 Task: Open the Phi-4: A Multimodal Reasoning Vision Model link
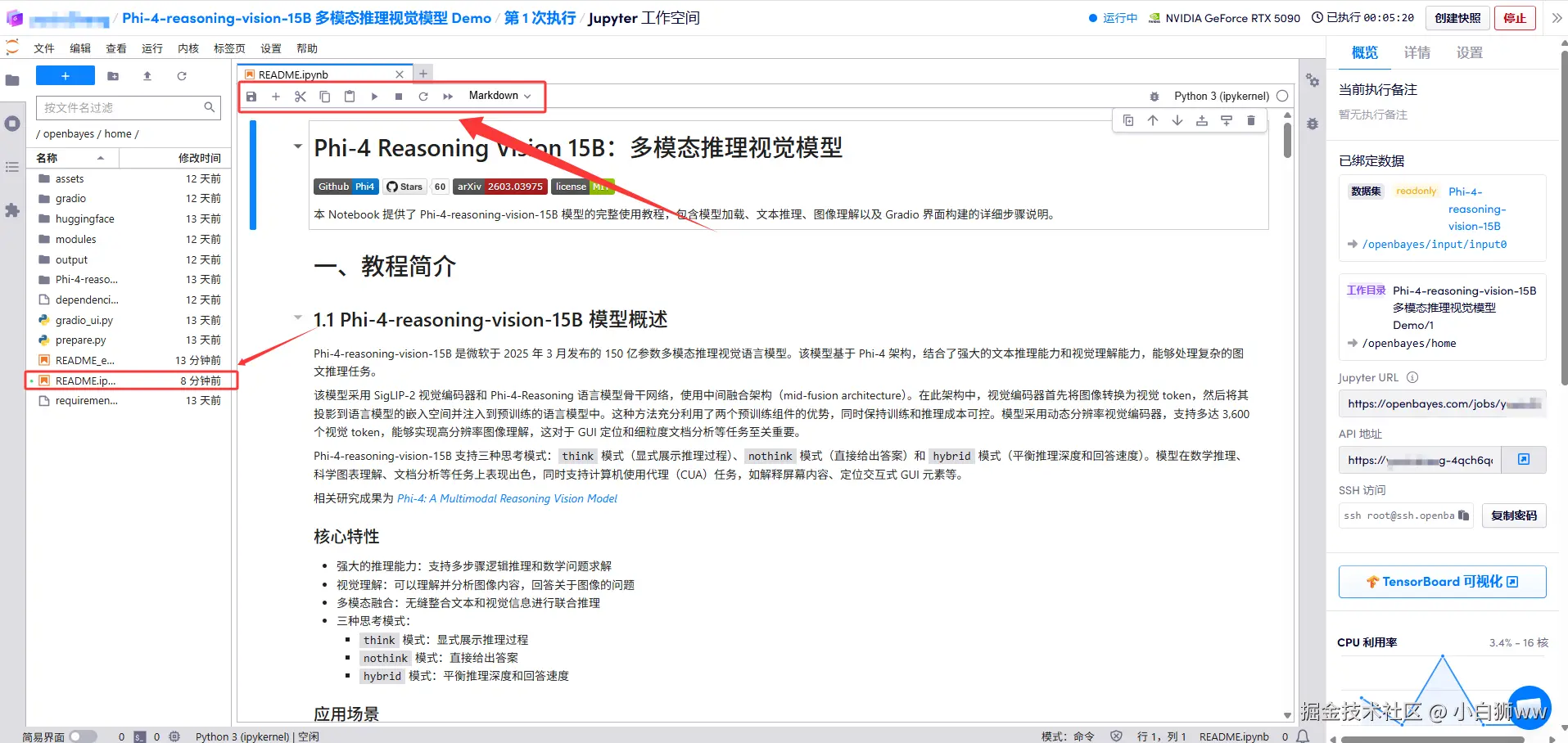click(x=507, y=498)
